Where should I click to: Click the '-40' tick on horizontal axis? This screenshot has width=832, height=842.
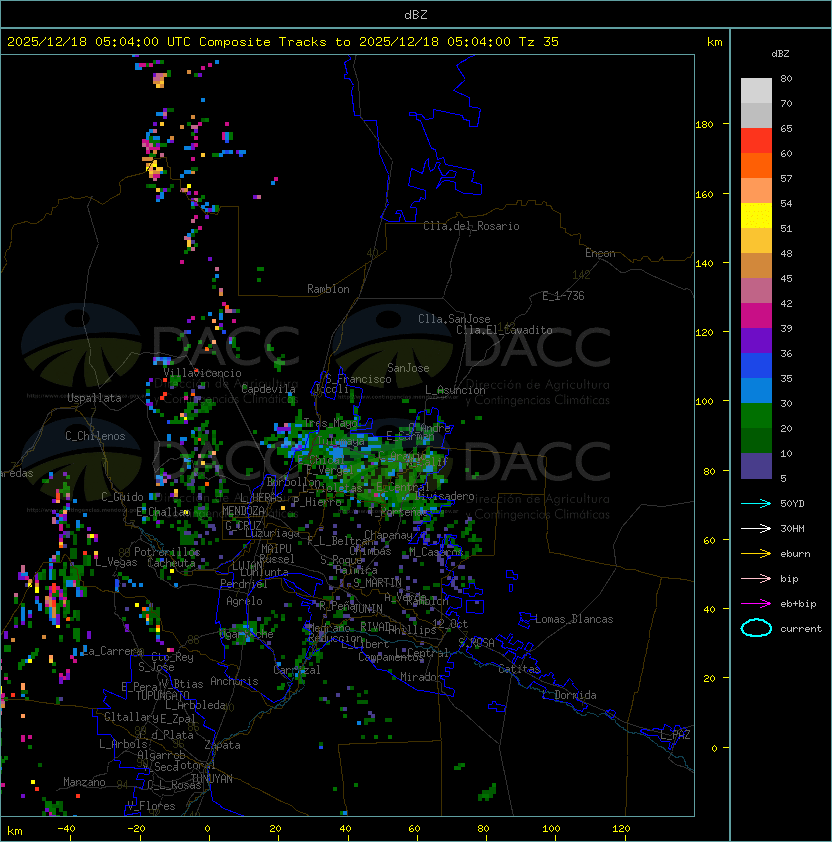pos(66,829)
